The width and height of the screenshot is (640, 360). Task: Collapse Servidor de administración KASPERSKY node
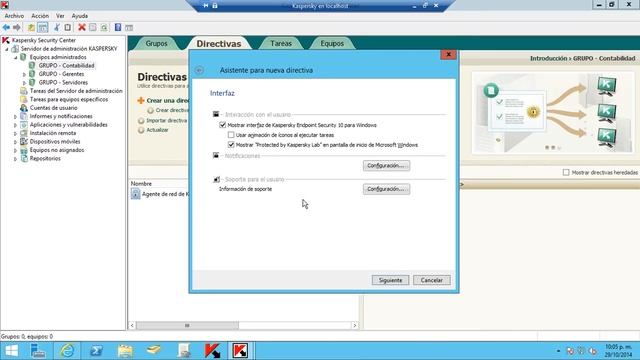point(7,49)
